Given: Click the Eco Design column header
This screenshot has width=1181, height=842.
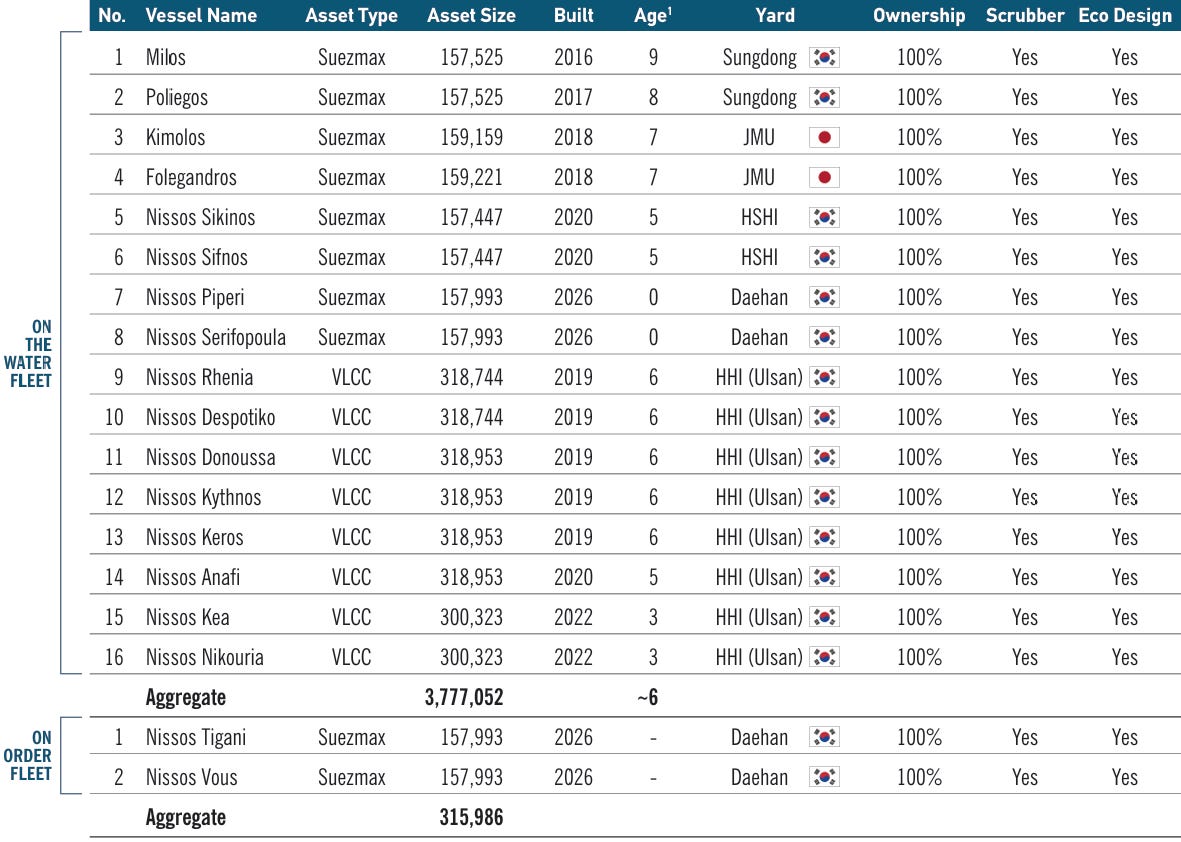Looking at the screenshot, I should [x=1125, y=15].
